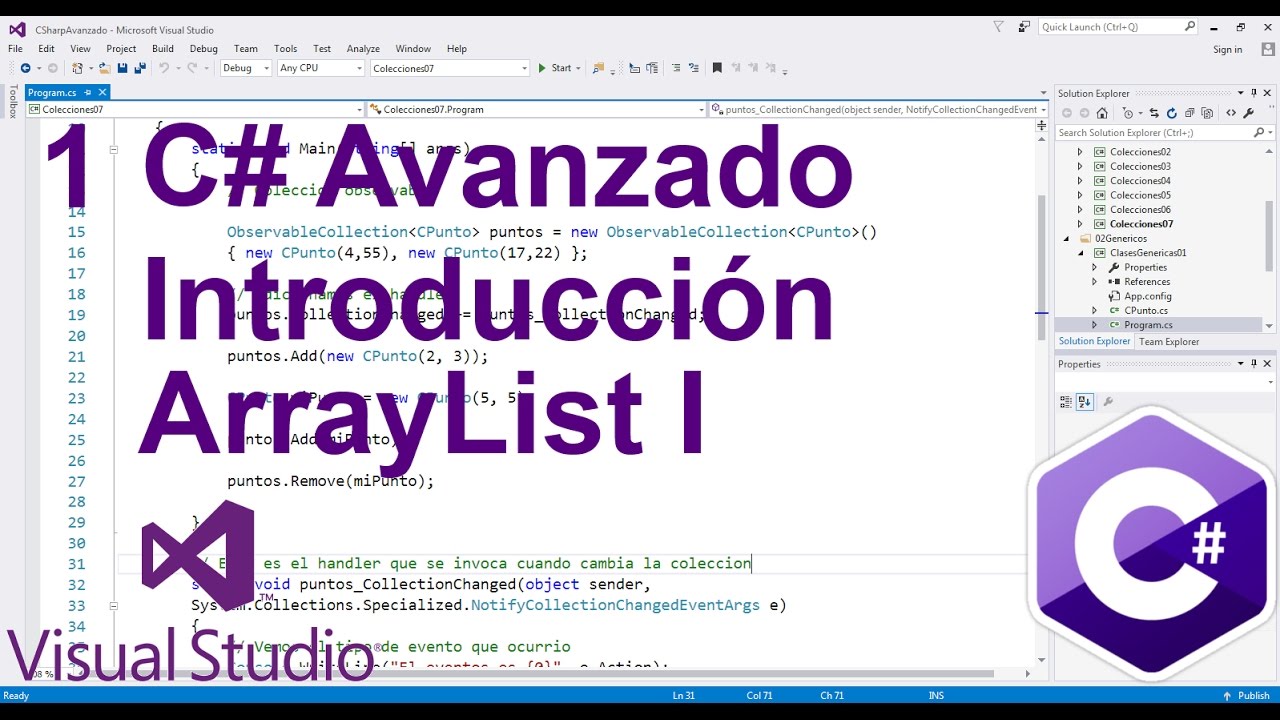Click the Open File toolbar icon
1280x720 pixels.
(104, 68)
